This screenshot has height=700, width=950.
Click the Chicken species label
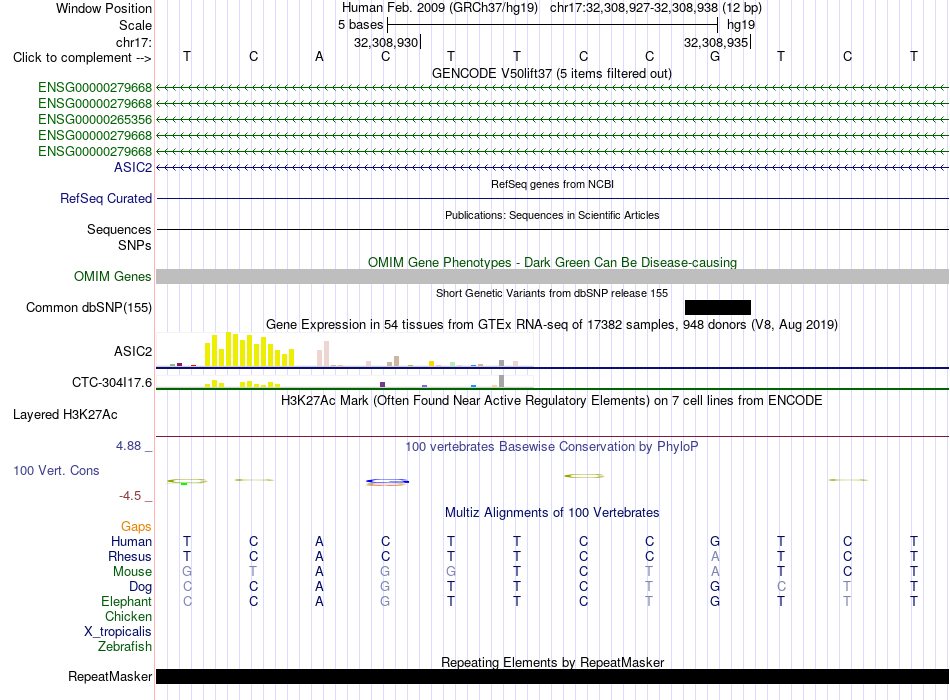coord(128,616)
